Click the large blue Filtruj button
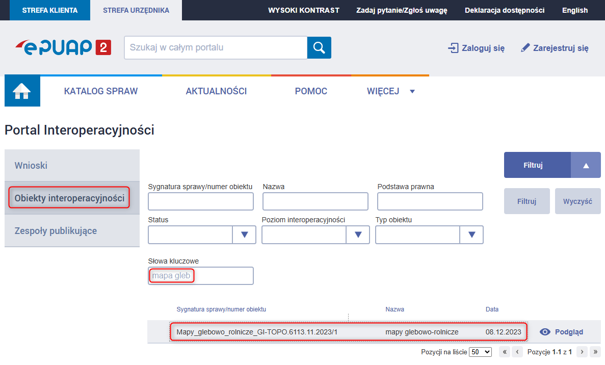The height and width of the screenshot is (365, 605). pyautogui.click(x=537, y=165)
